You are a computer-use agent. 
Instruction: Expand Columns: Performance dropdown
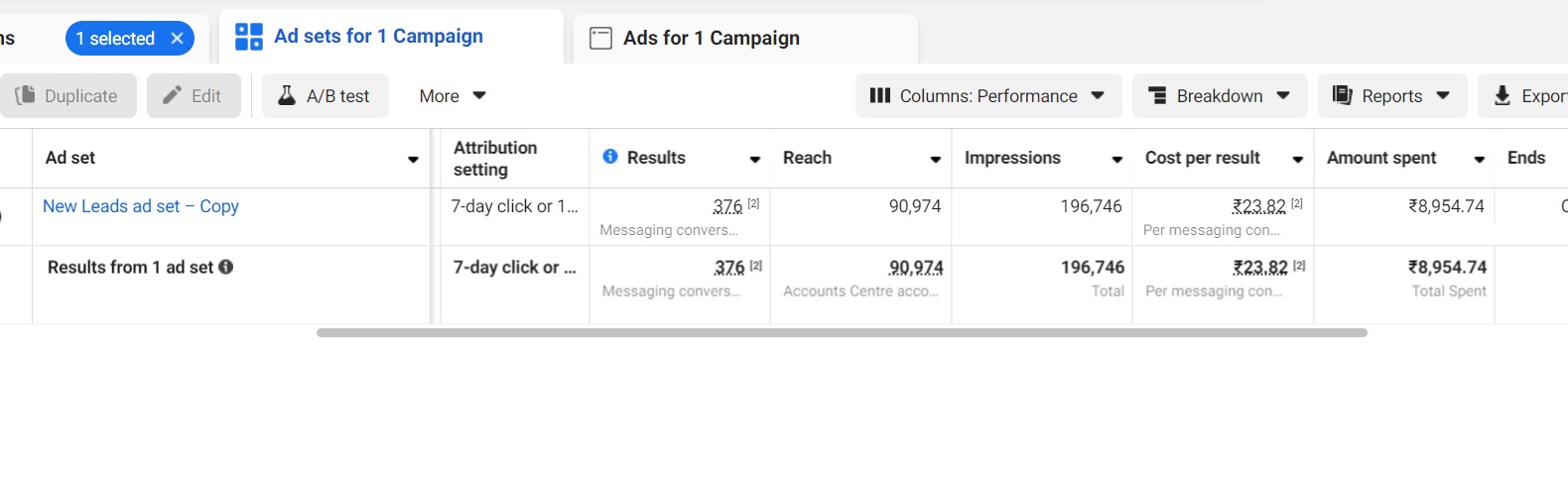click(x=988, y=95)
